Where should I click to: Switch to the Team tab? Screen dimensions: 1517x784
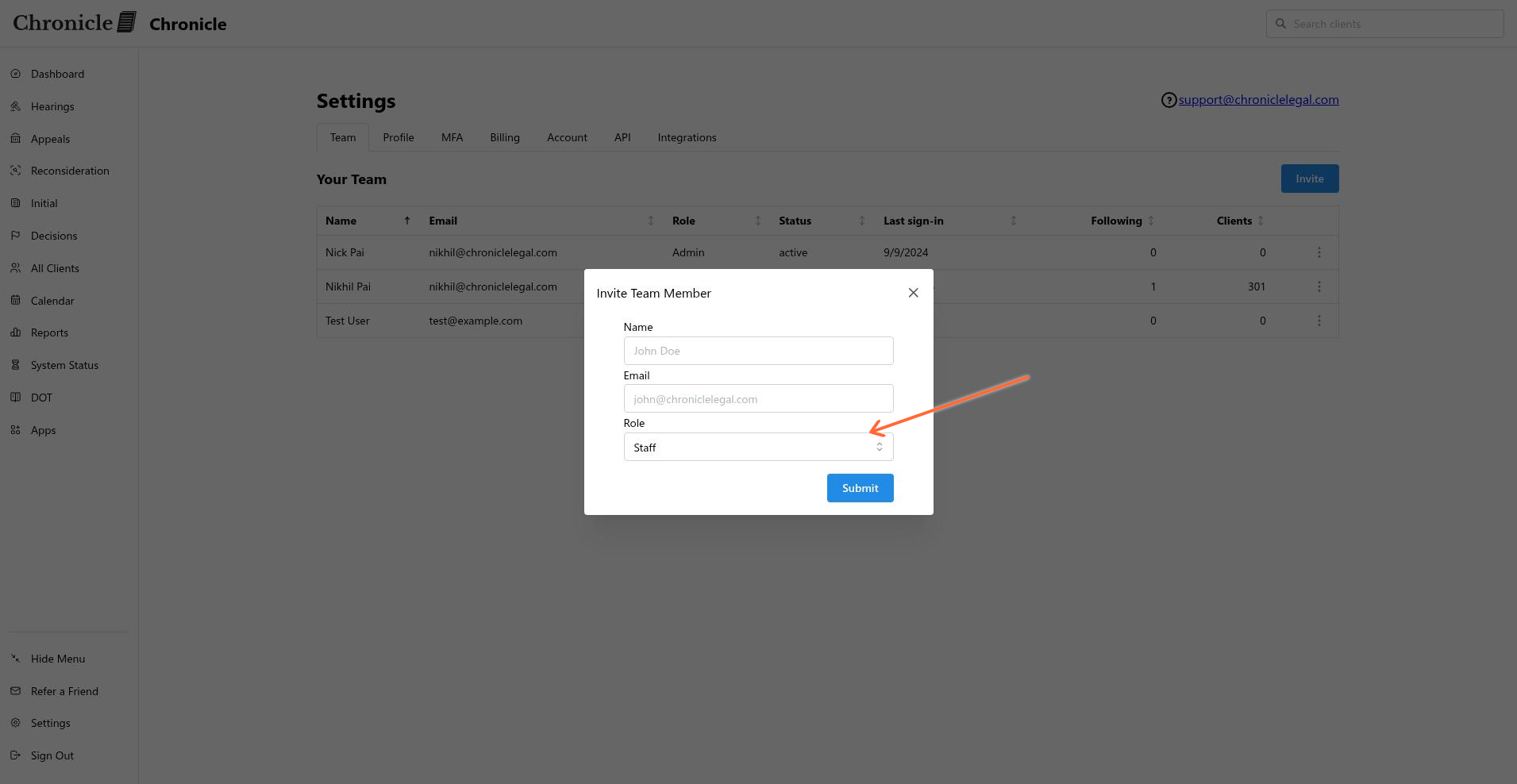point(343,137)
